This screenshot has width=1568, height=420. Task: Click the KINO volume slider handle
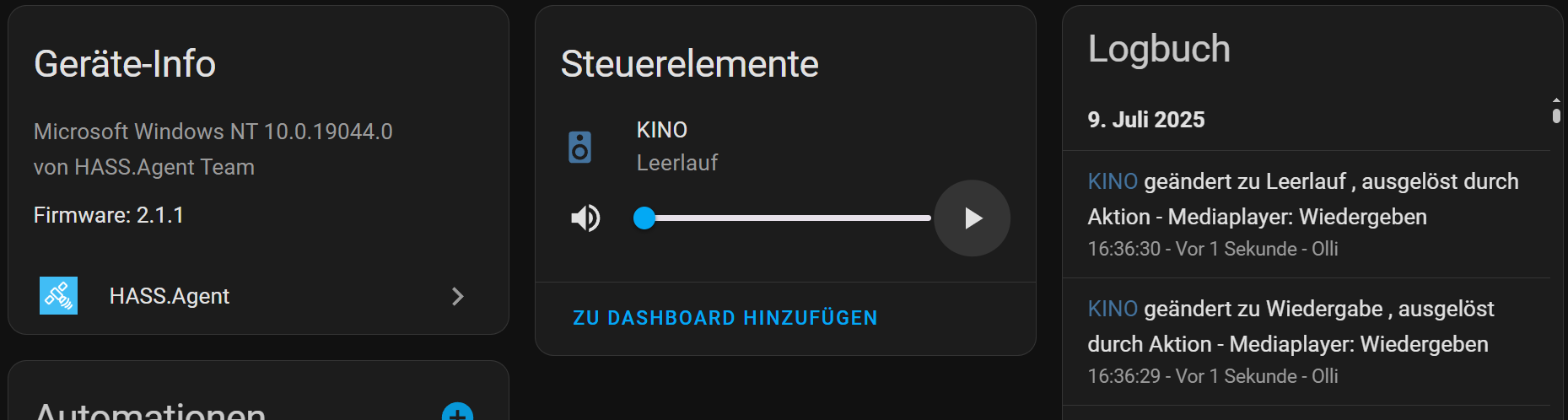tap(644, 218)
